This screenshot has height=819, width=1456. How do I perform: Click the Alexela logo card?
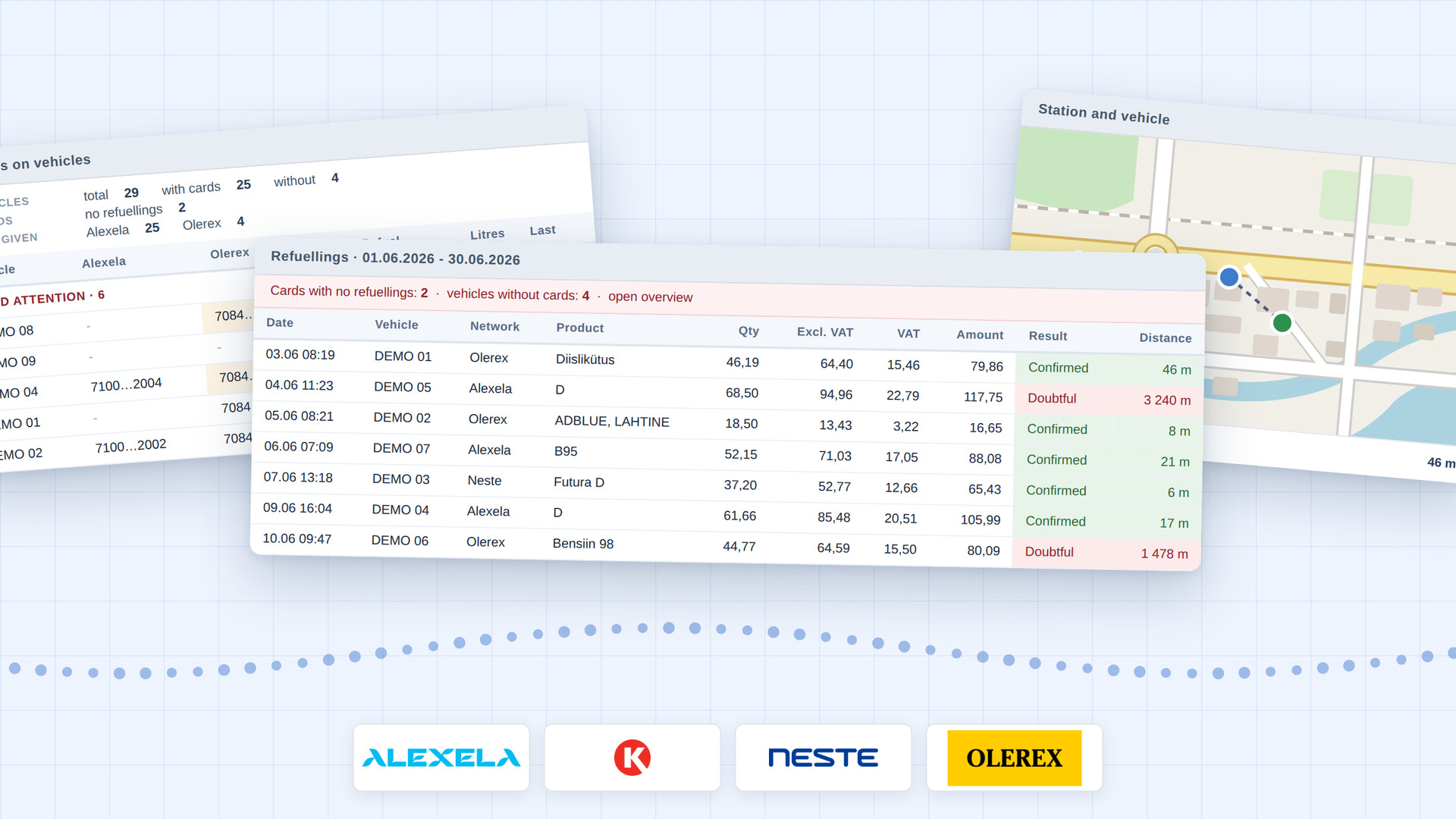point(441,758)
